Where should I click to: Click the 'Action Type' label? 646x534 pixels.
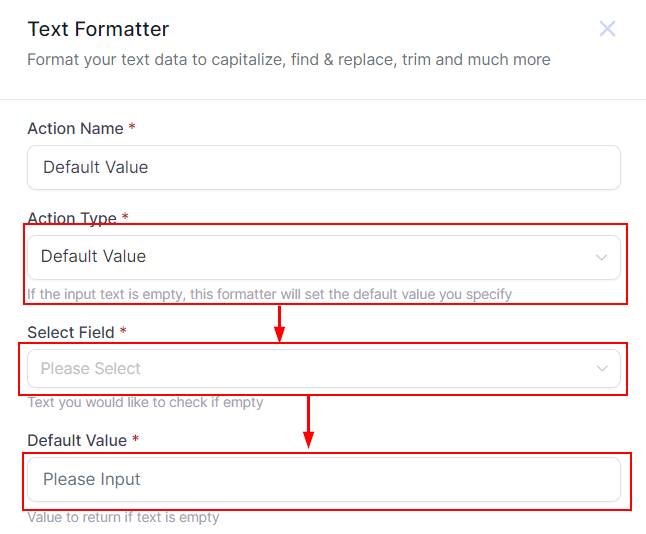[72, 218]
